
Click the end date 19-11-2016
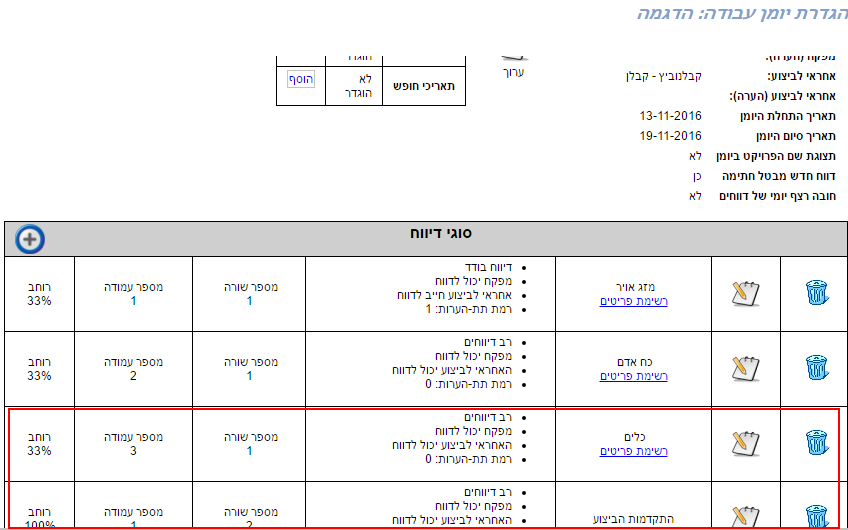tap(670, 136)
